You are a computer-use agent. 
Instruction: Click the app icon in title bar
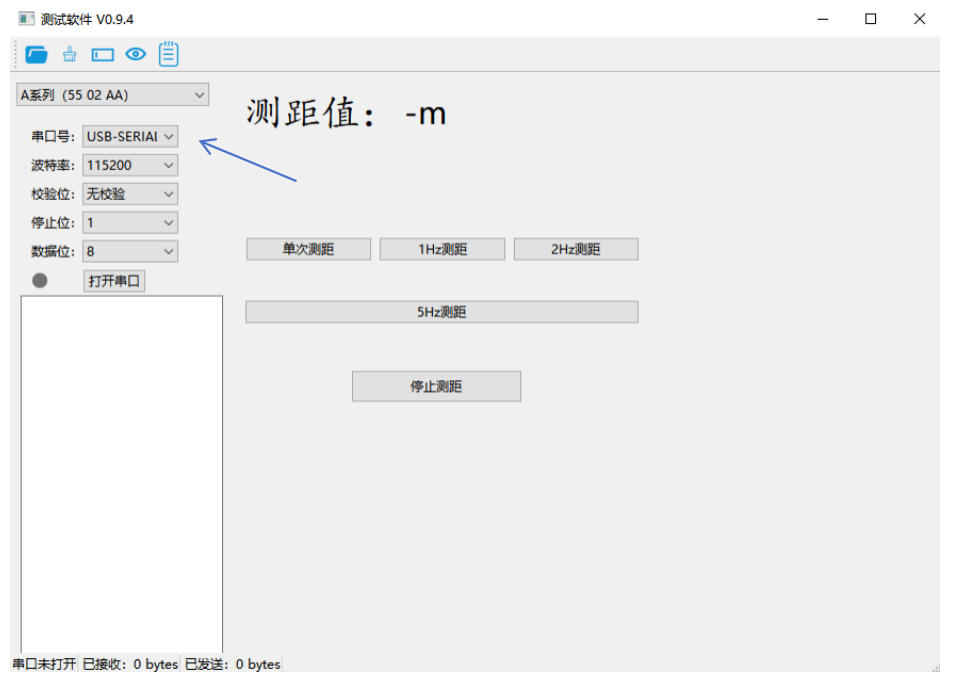tap(26, 19)
